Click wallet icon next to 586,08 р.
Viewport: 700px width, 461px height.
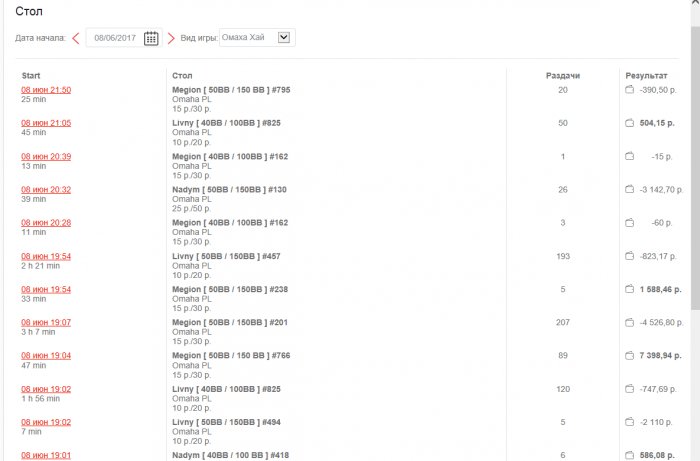pyautogui.click(x=629, y=455)
